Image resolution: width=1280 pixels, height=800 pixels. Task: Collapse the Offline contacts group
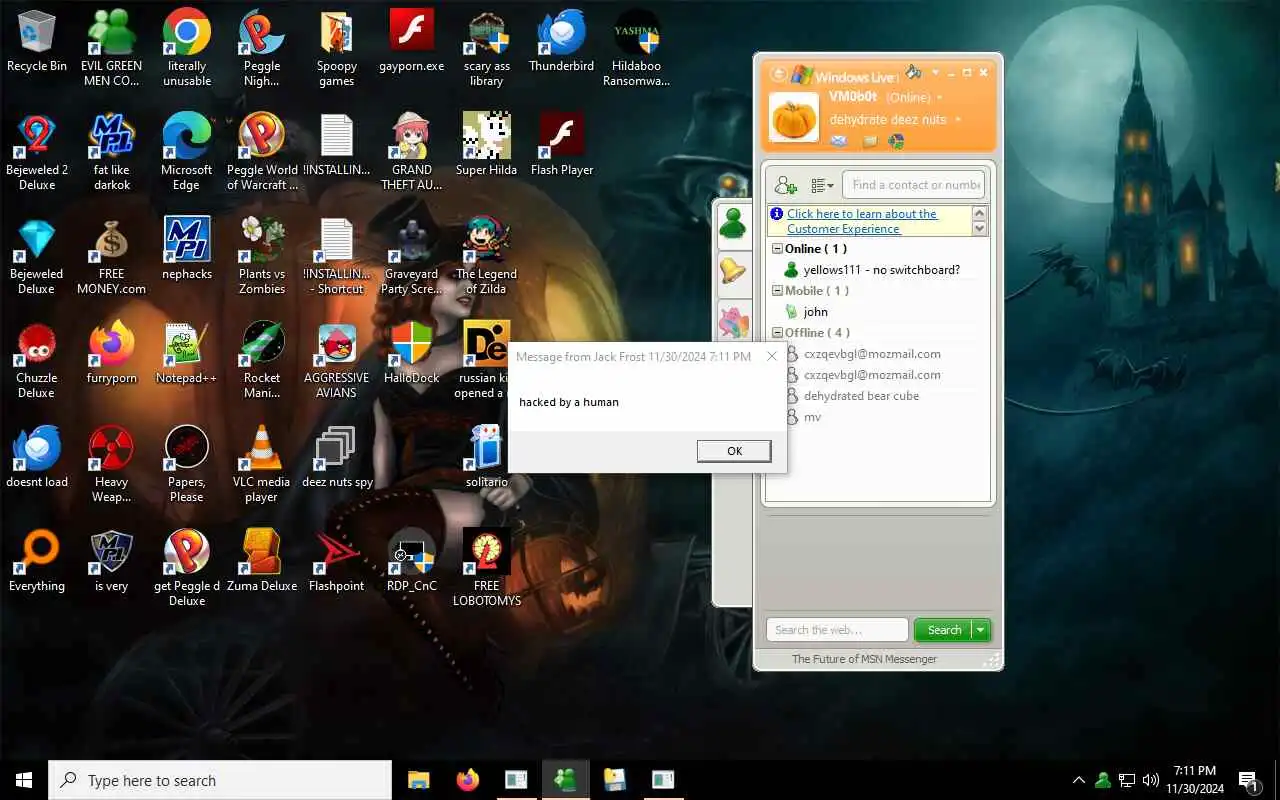coord(777,333)
